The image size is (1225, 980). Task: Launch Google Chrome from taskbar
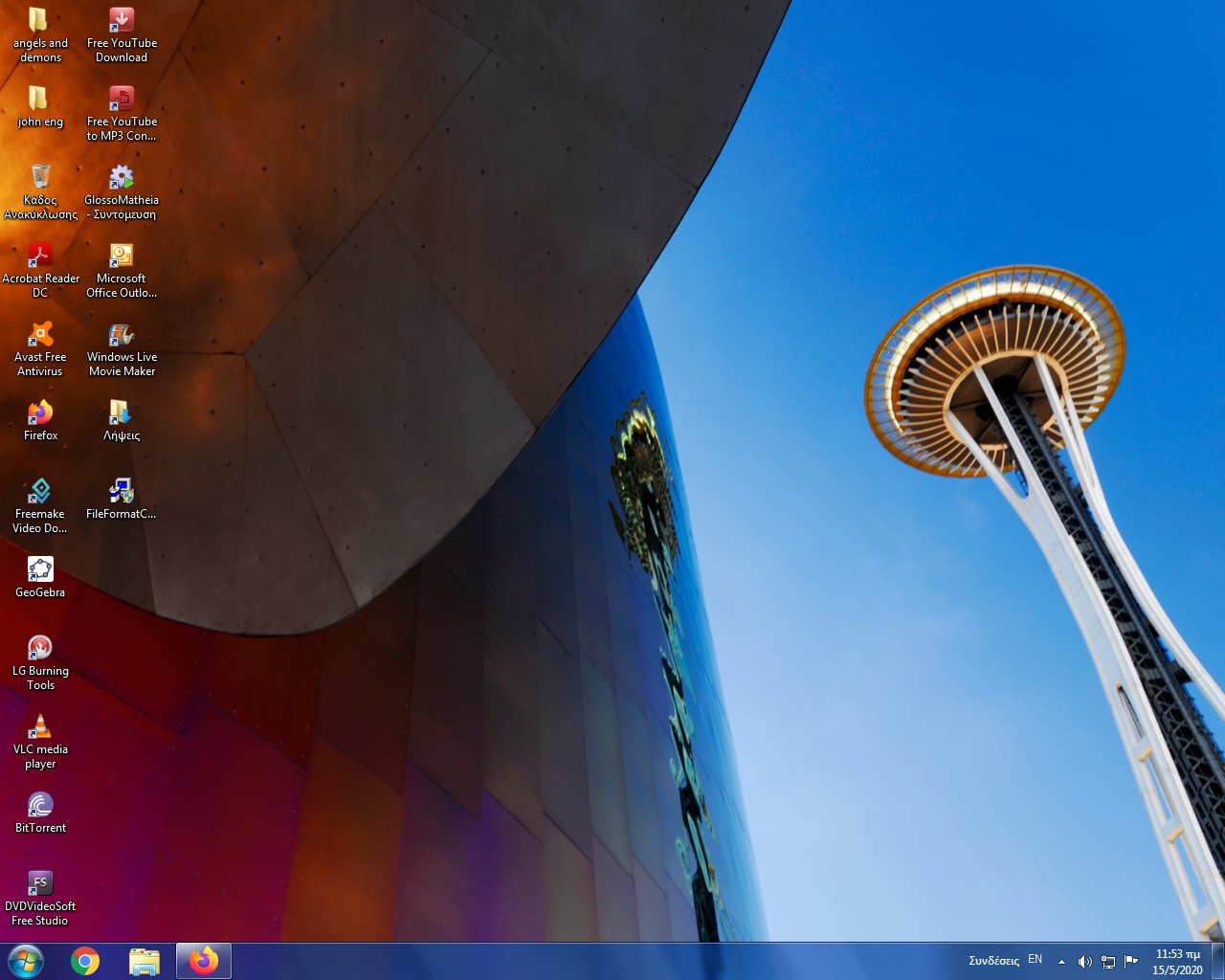85,961
